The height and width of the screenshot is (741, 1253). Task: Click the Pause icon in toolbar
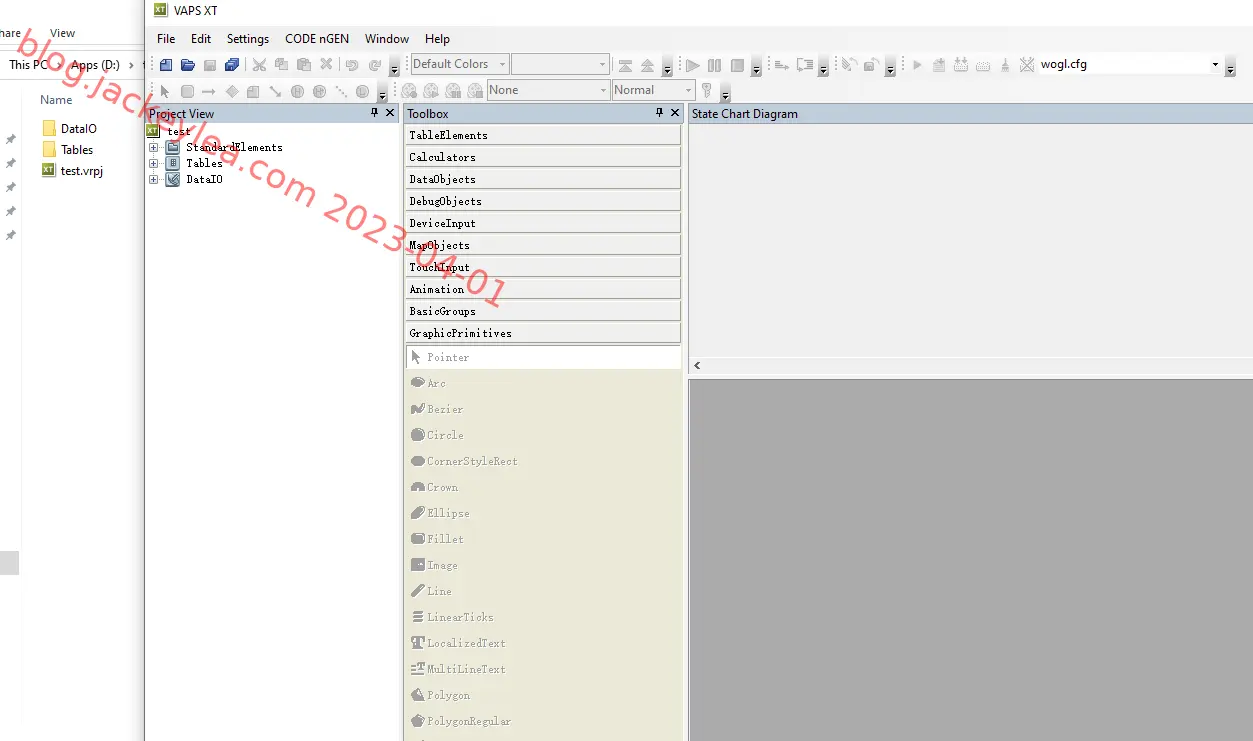714,65
